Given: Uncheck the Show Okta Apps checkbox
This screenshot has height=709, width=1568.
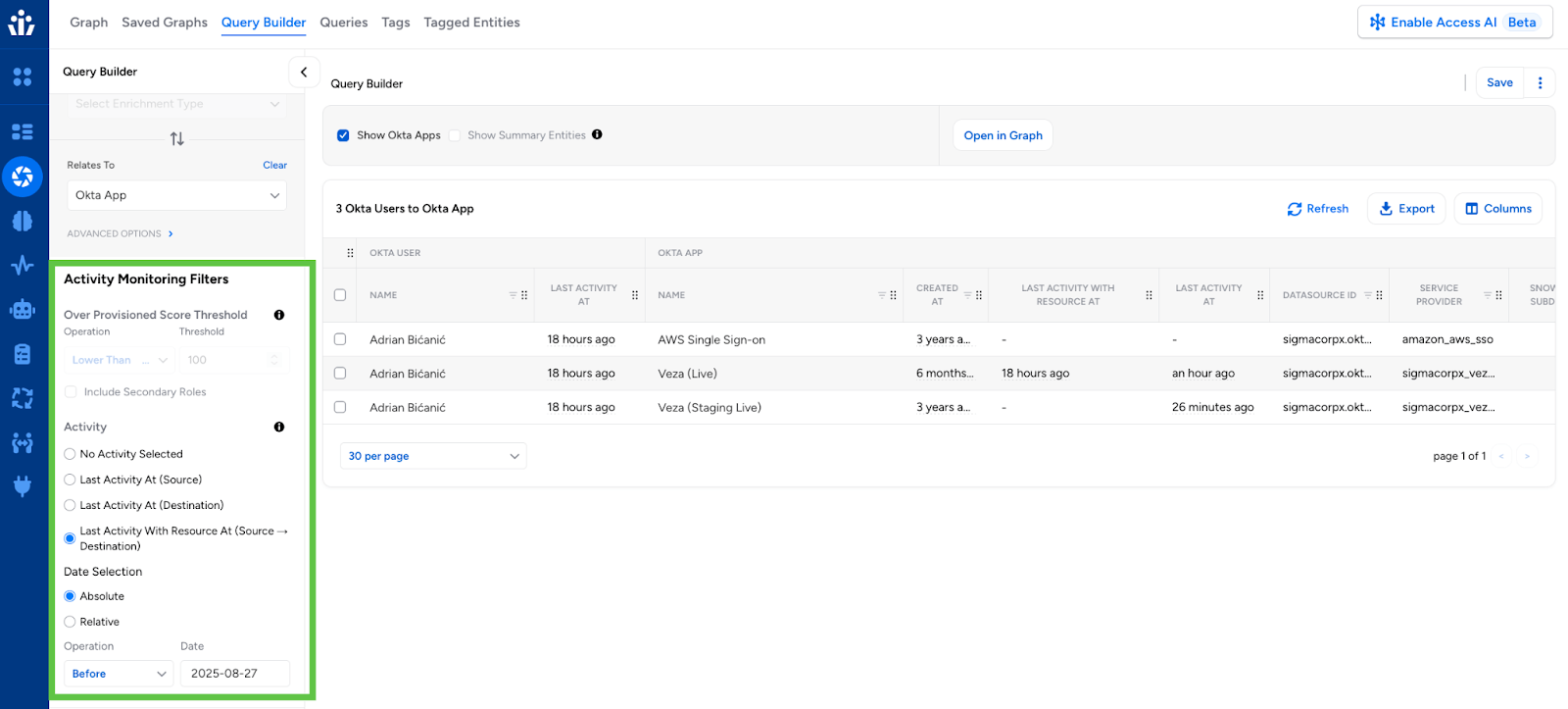Looking at the screenshot, I should click(343, 135).
